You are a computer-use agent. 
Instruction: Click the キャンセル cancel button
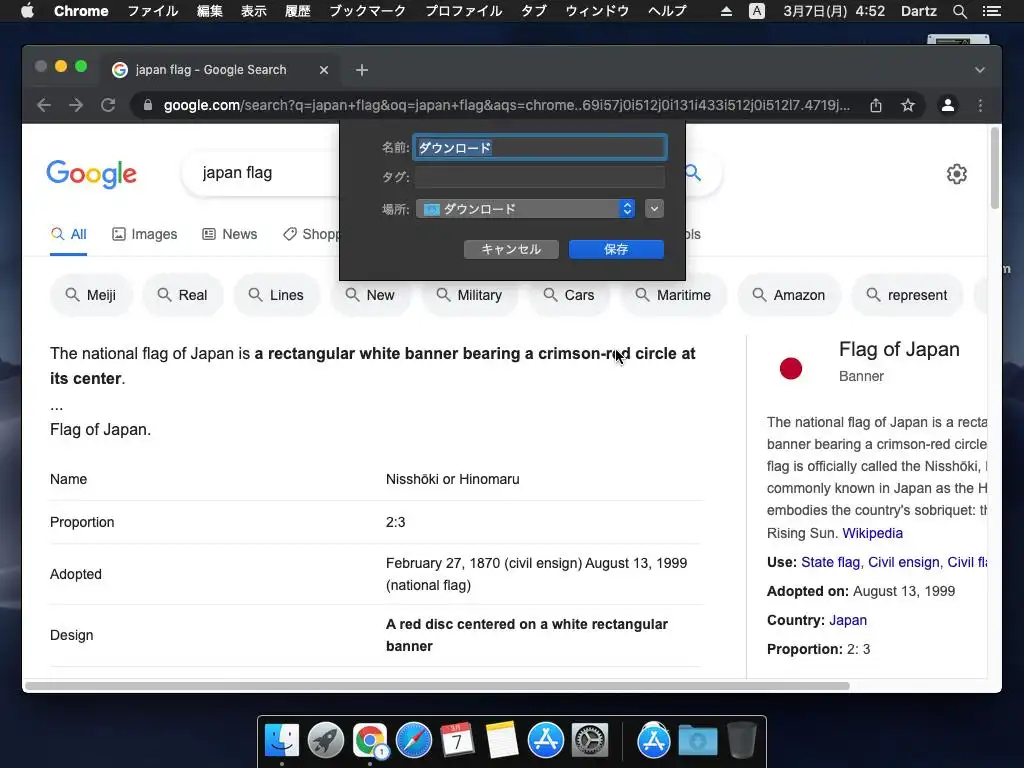[x=511, y=249]
